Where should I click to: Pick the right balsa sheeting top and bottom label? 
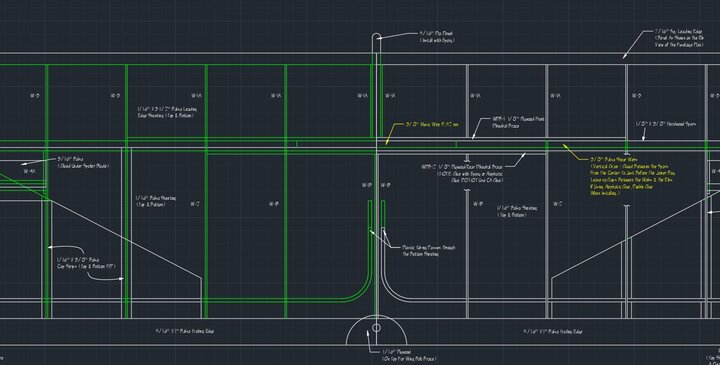click(x=517, y=211)
